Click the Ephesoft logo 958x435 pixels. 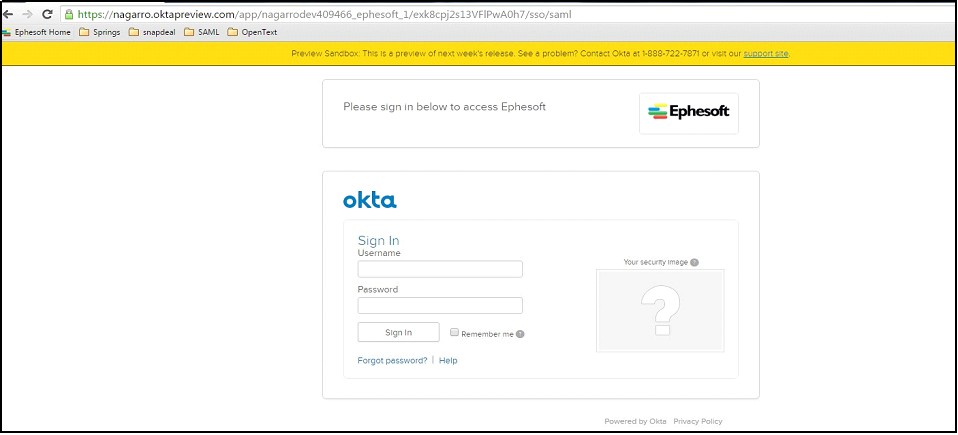[689, 113]
